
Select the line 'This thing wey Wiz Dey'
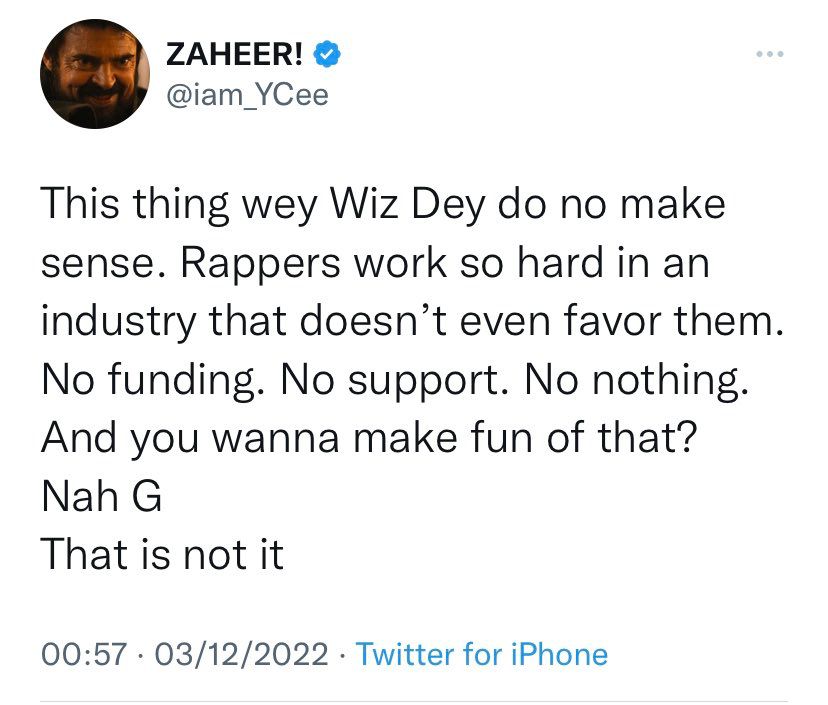tap(263, 205)
